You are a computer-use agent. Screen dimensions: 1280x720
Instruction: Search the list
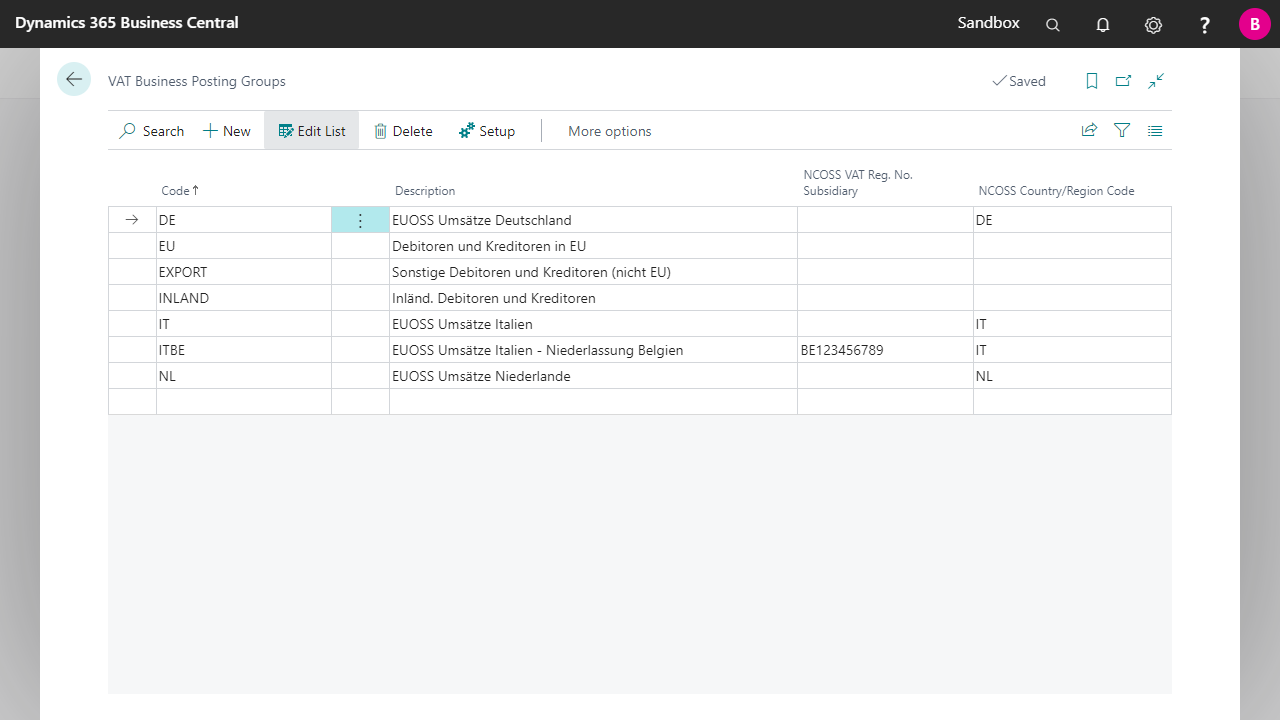coord(152,131)
